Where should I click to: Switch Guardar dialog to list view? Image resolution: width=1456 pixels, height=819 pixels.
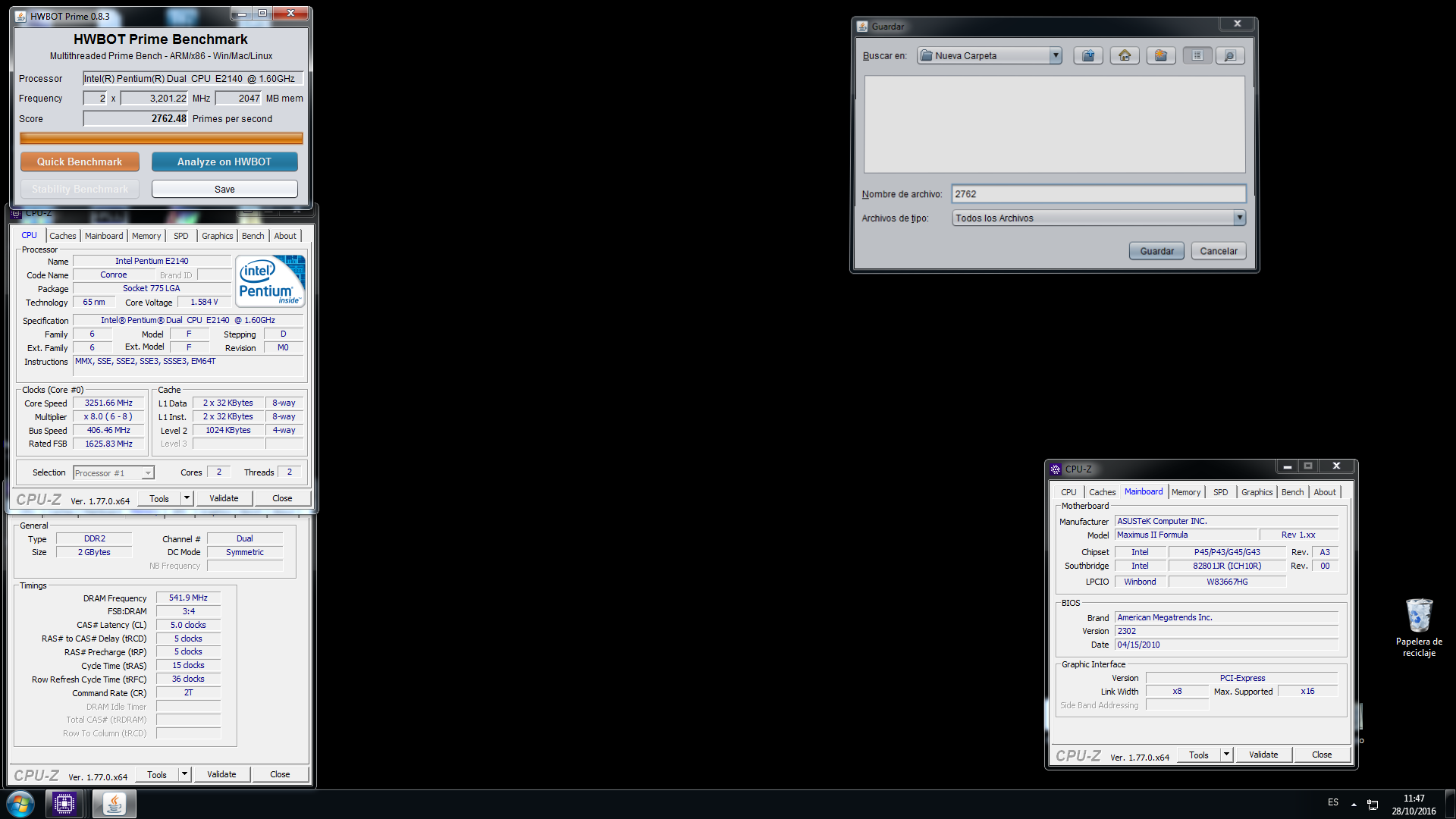(1197, 55)
